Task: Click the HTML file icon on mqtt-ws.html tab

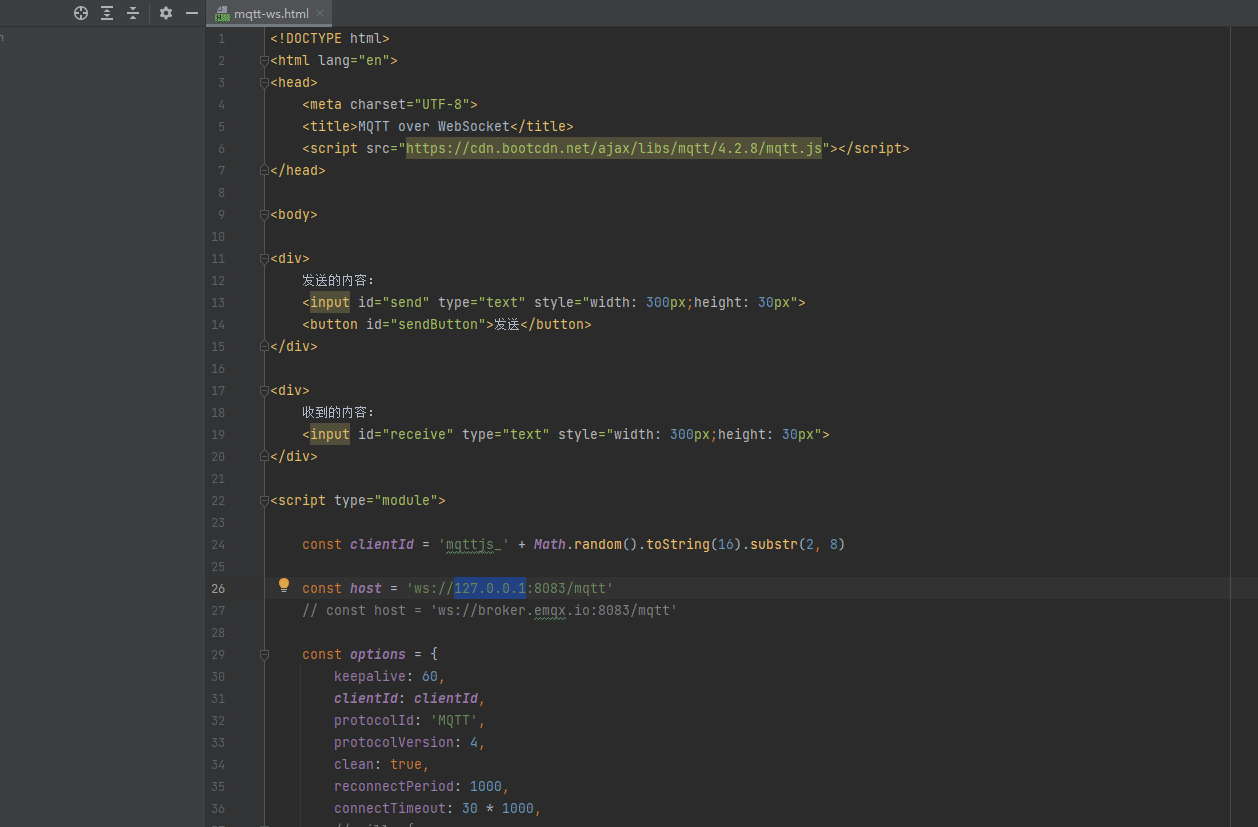Action: pos(222,14)
